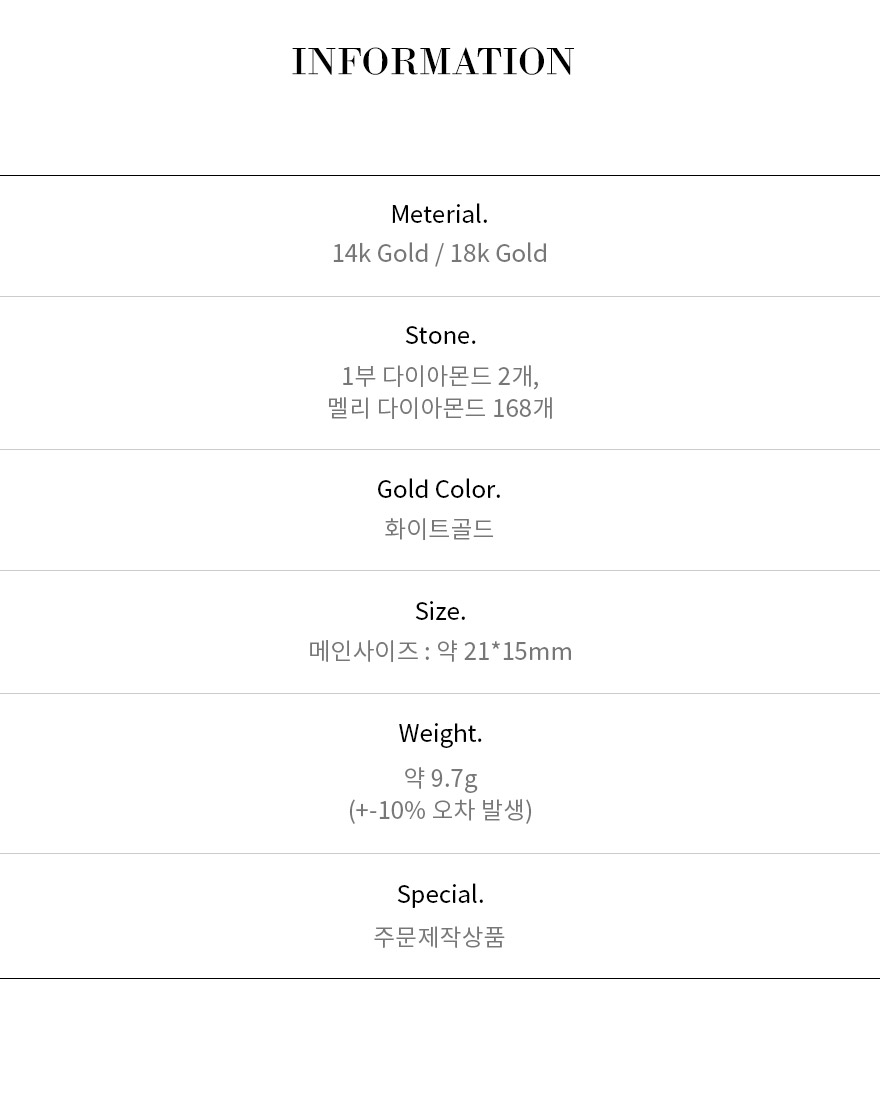Click the 멜리 다이아몬드 168개 text
The image size is (880, 1096).
[440, 408]
